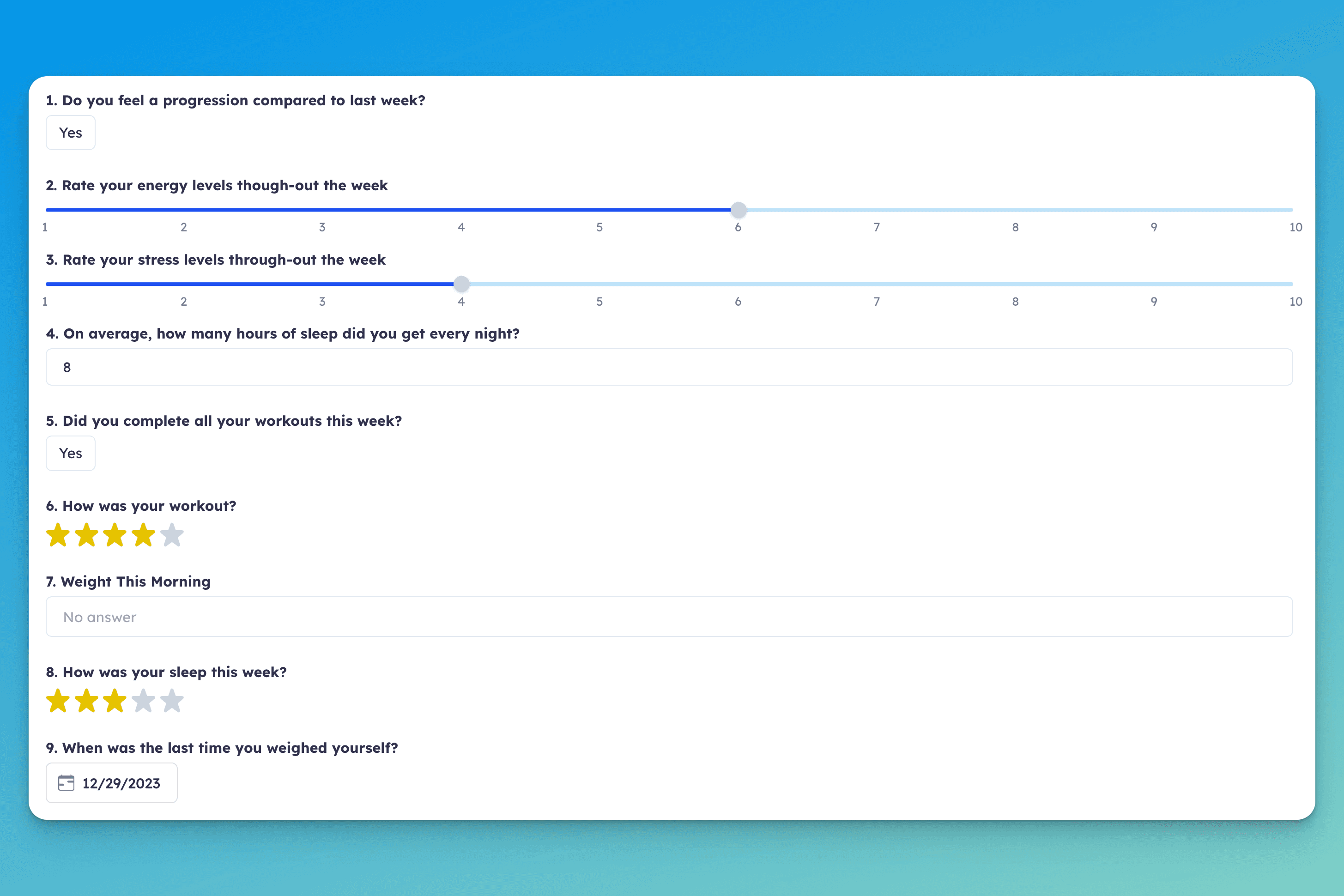Viewport: 1344px width, 896px height.
Task: Select first star in sleep rating
Action: tap(58, 701)
